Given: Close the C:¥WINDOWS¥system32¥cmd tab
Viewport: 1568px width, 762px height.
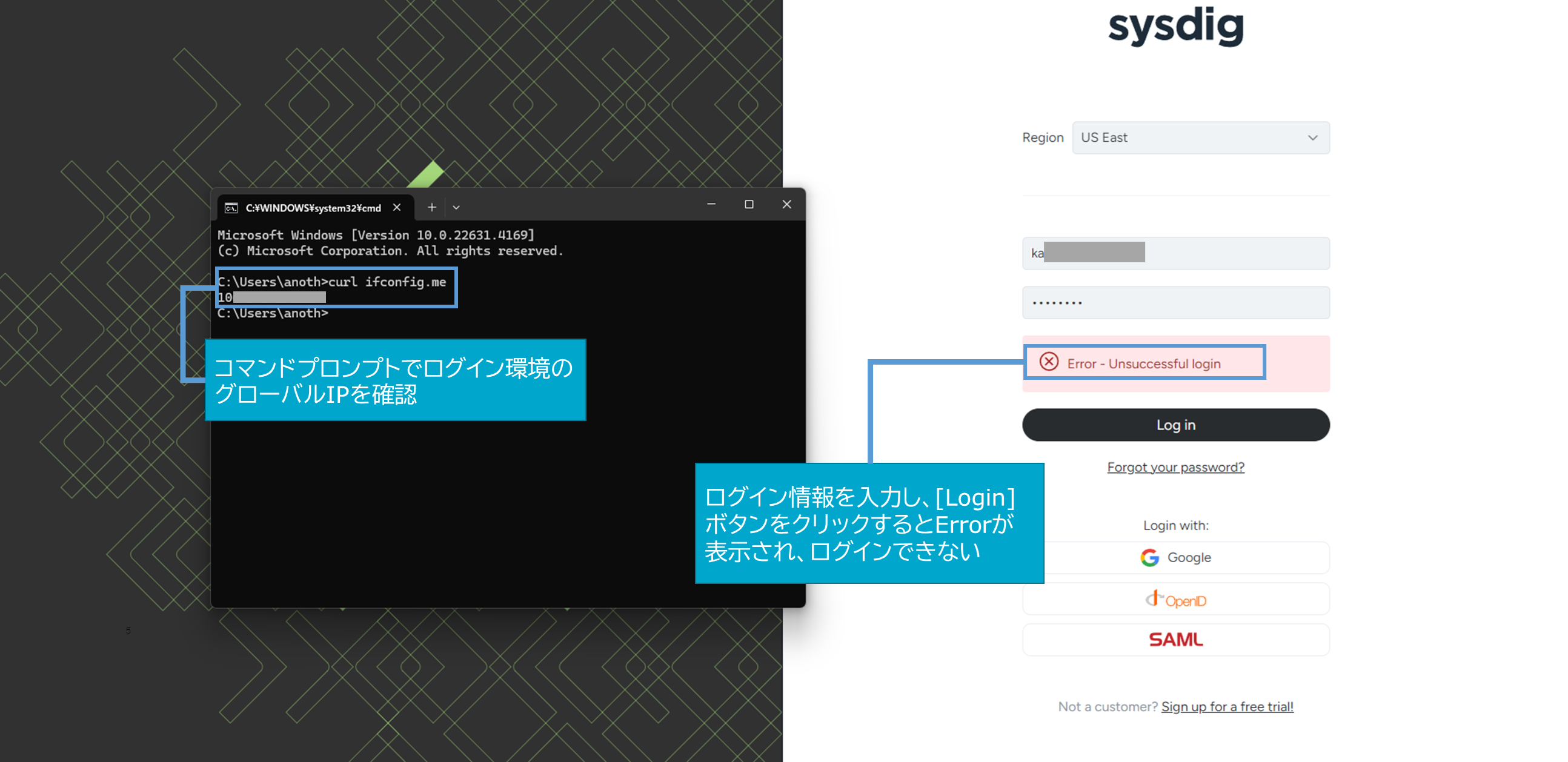Looking at the screenshot, I should 397,208.
